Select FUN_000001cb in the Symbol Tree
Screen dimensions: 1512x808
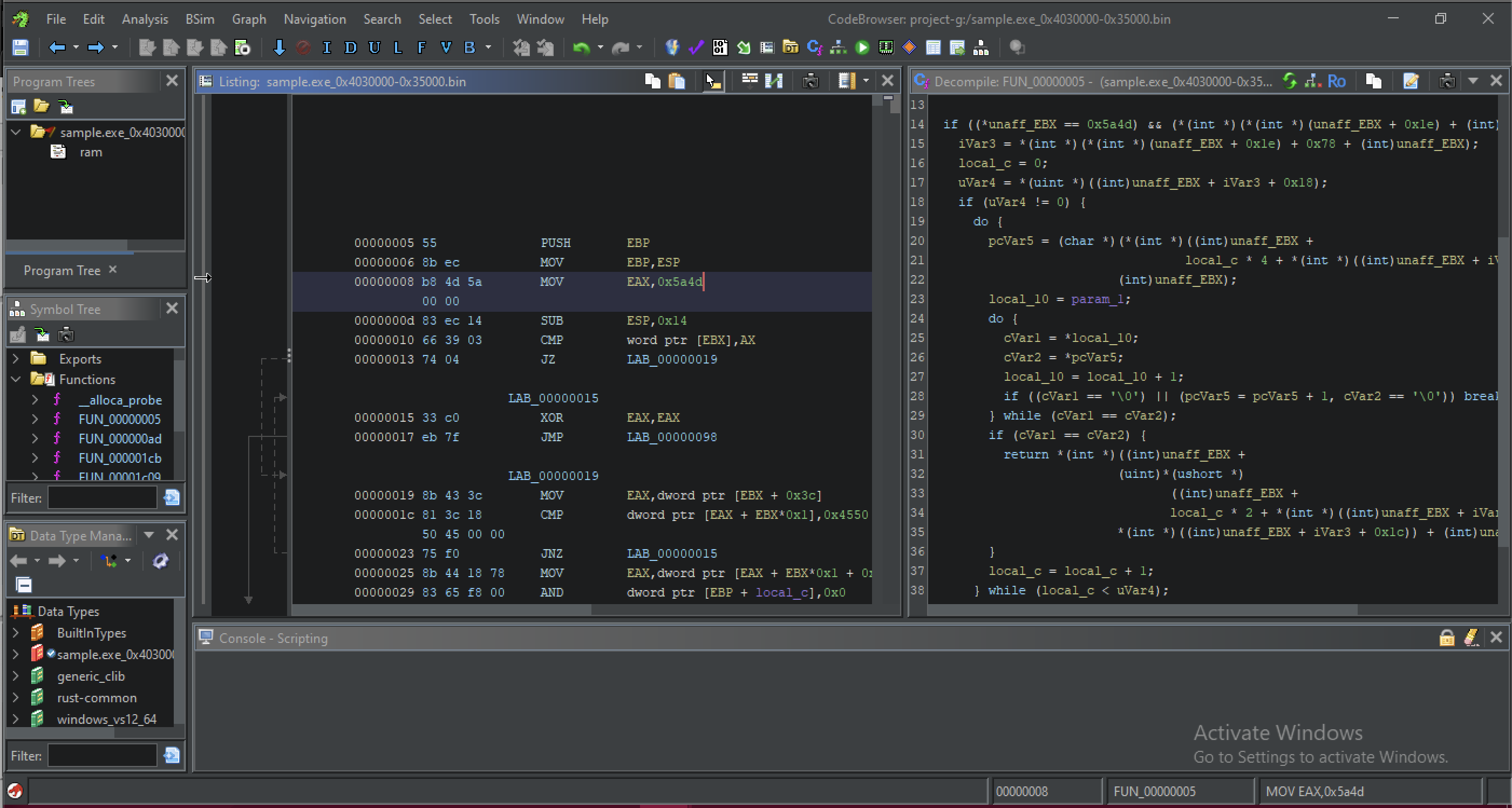pyautogui.click(x=120, y=458)
